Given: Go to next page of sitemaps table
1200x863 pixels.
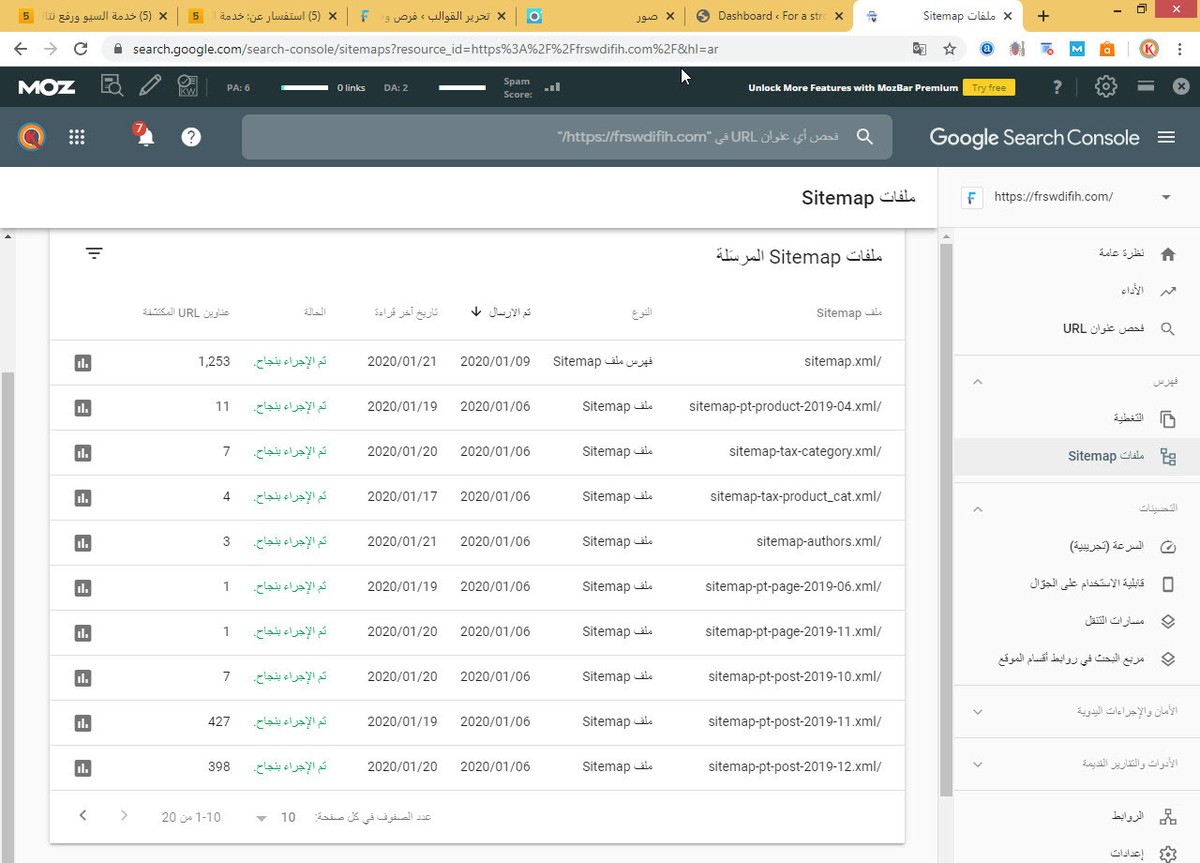Looking at the screenshot, I should tap(83, 816).
